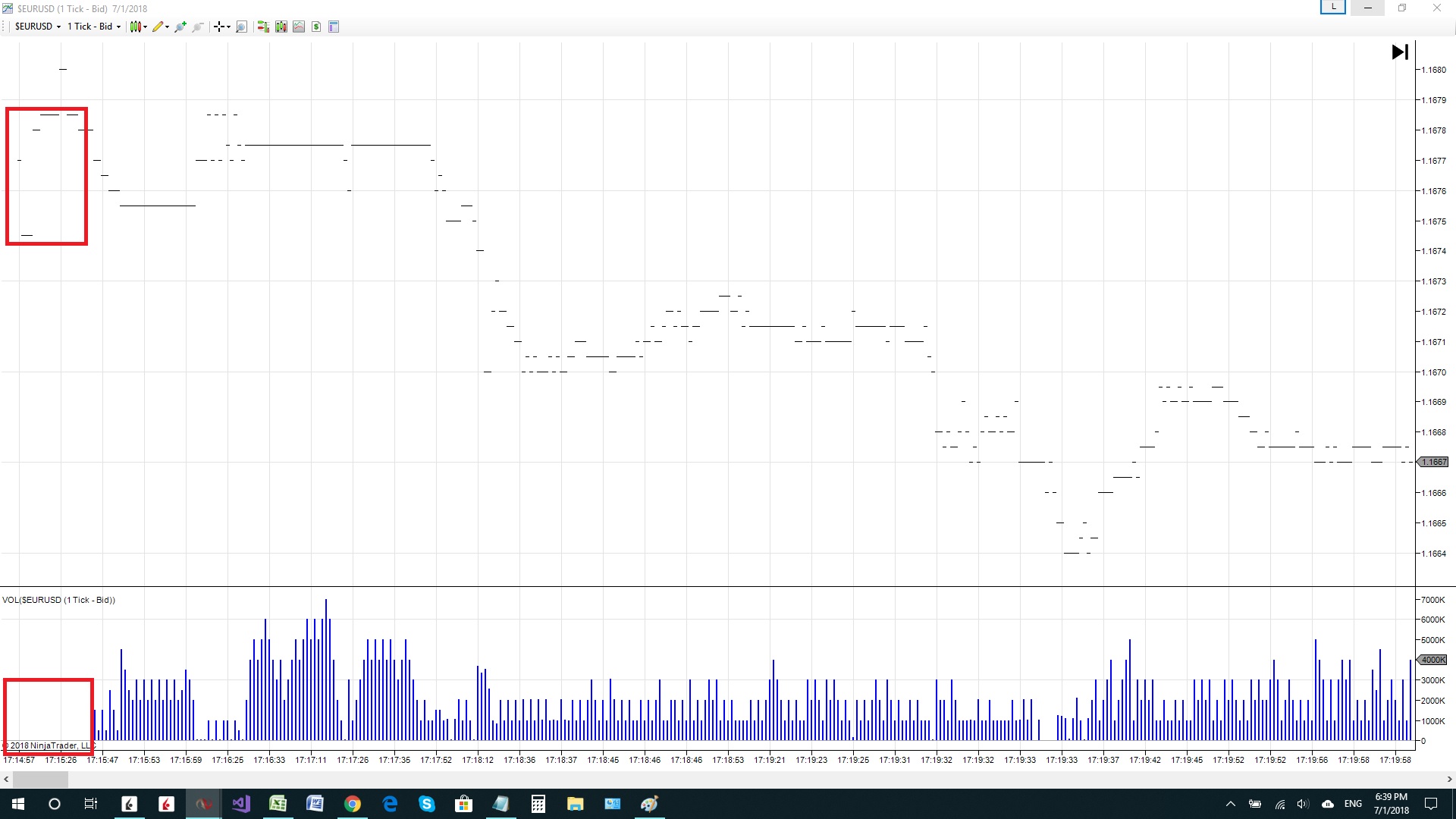The image size is (1456, 819).
Task: Open Excel from the Windows taskbar
Action: click(x=278, y=804)
